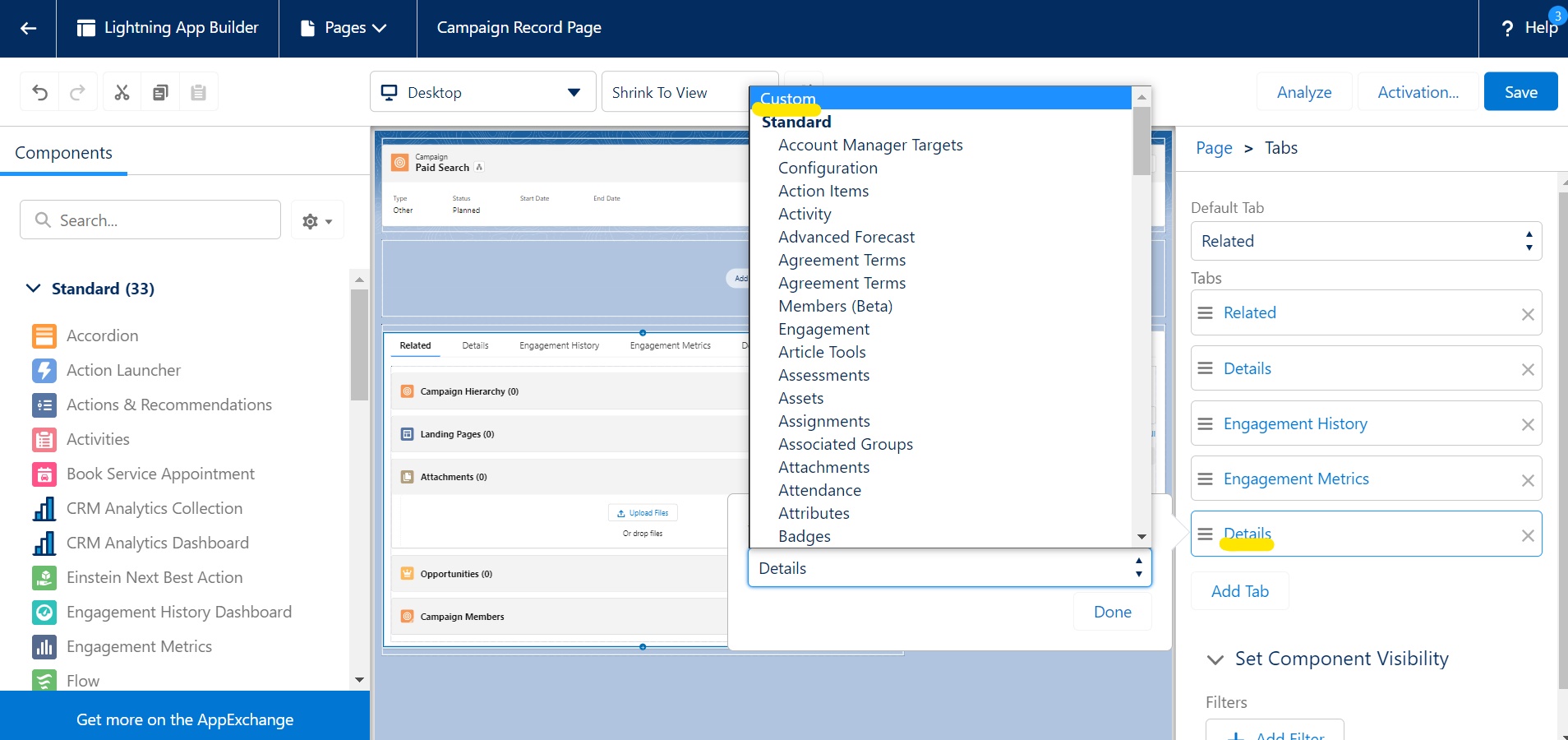Open the Default Tab Related dropdown
The width and height of the screenshot is (1568, 740).
tap(1366, 241)
